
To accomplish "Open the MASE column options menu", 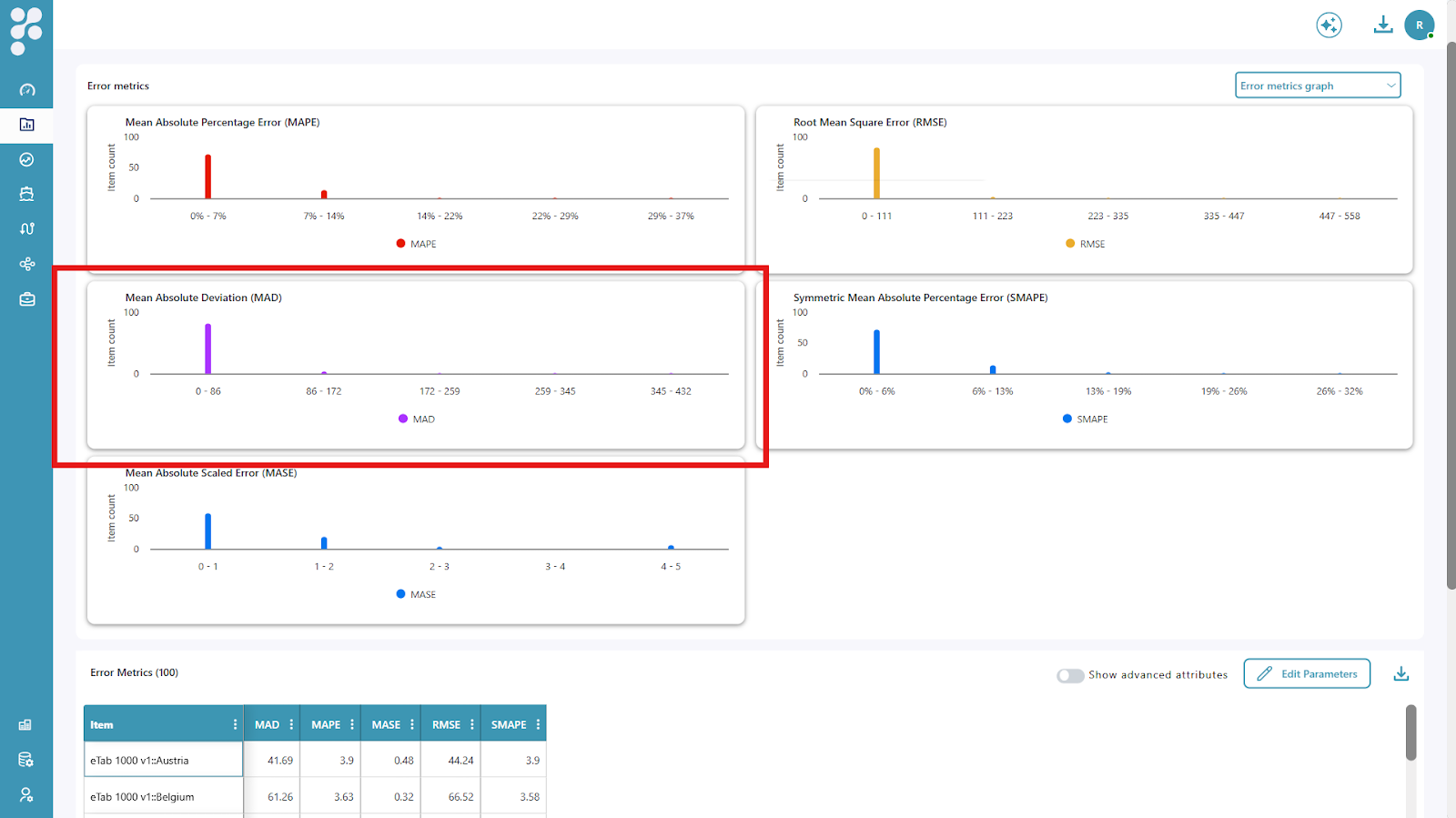I will click(412, 725).
